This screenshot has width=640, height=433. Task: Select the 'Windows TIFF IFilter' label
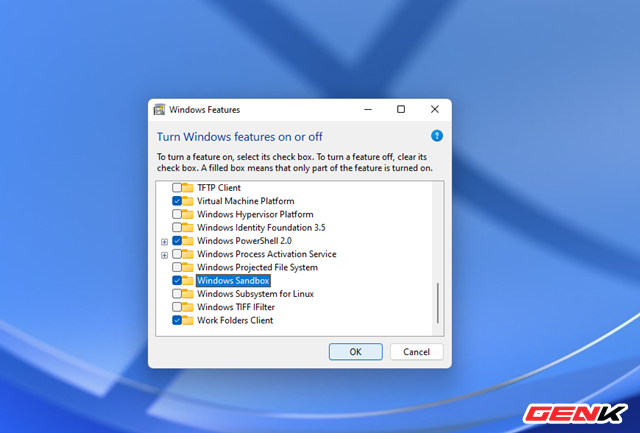coord(236,307)
